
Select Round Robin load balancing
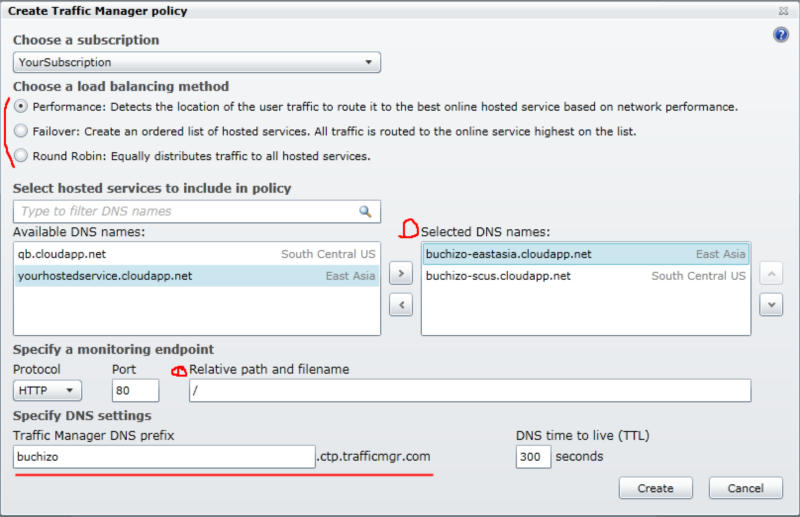pos(21,156)
